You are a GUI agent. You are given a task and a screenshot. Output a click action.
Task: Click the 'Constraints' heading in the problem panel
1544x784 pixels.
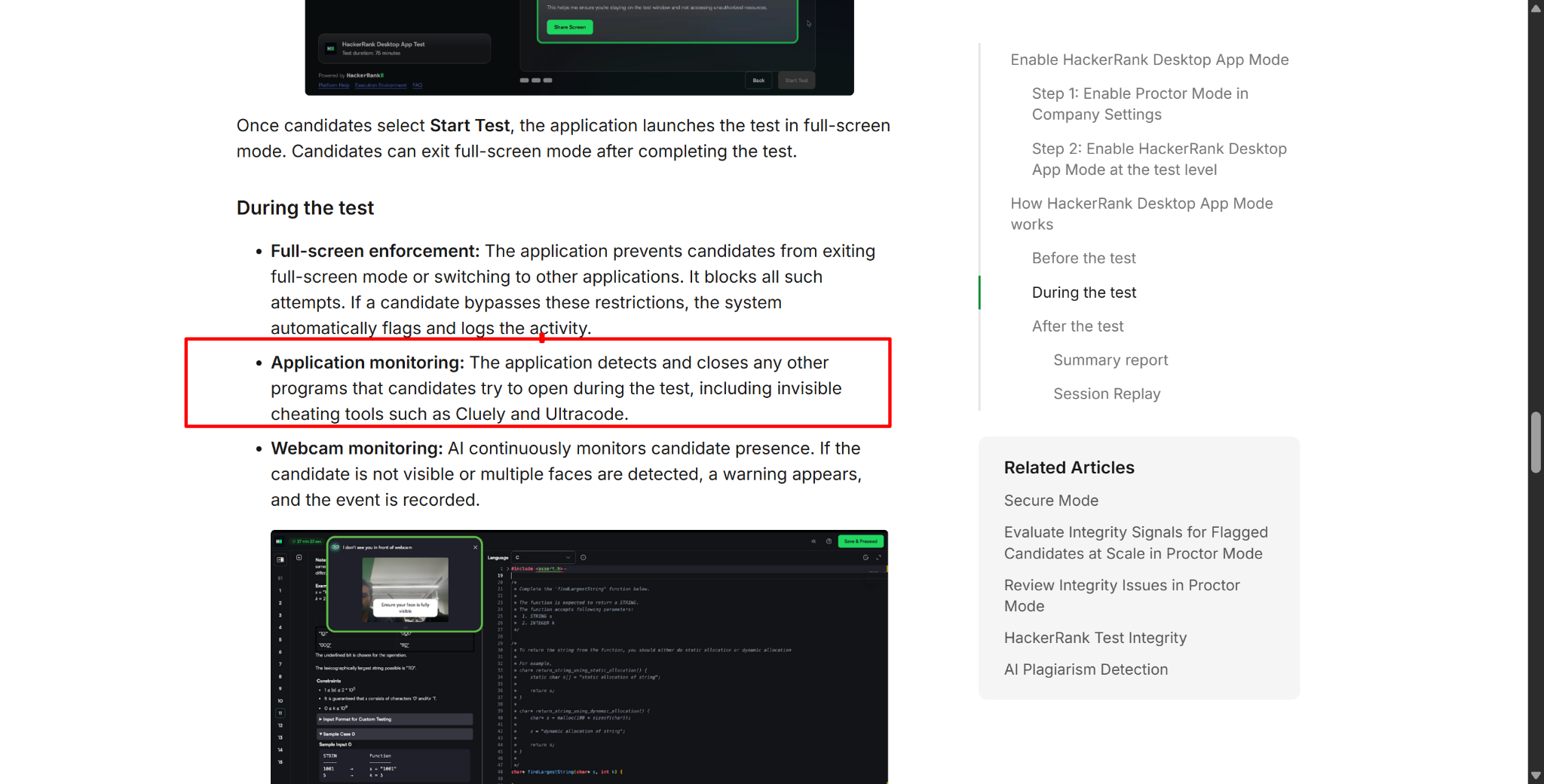tap(329, 681)
